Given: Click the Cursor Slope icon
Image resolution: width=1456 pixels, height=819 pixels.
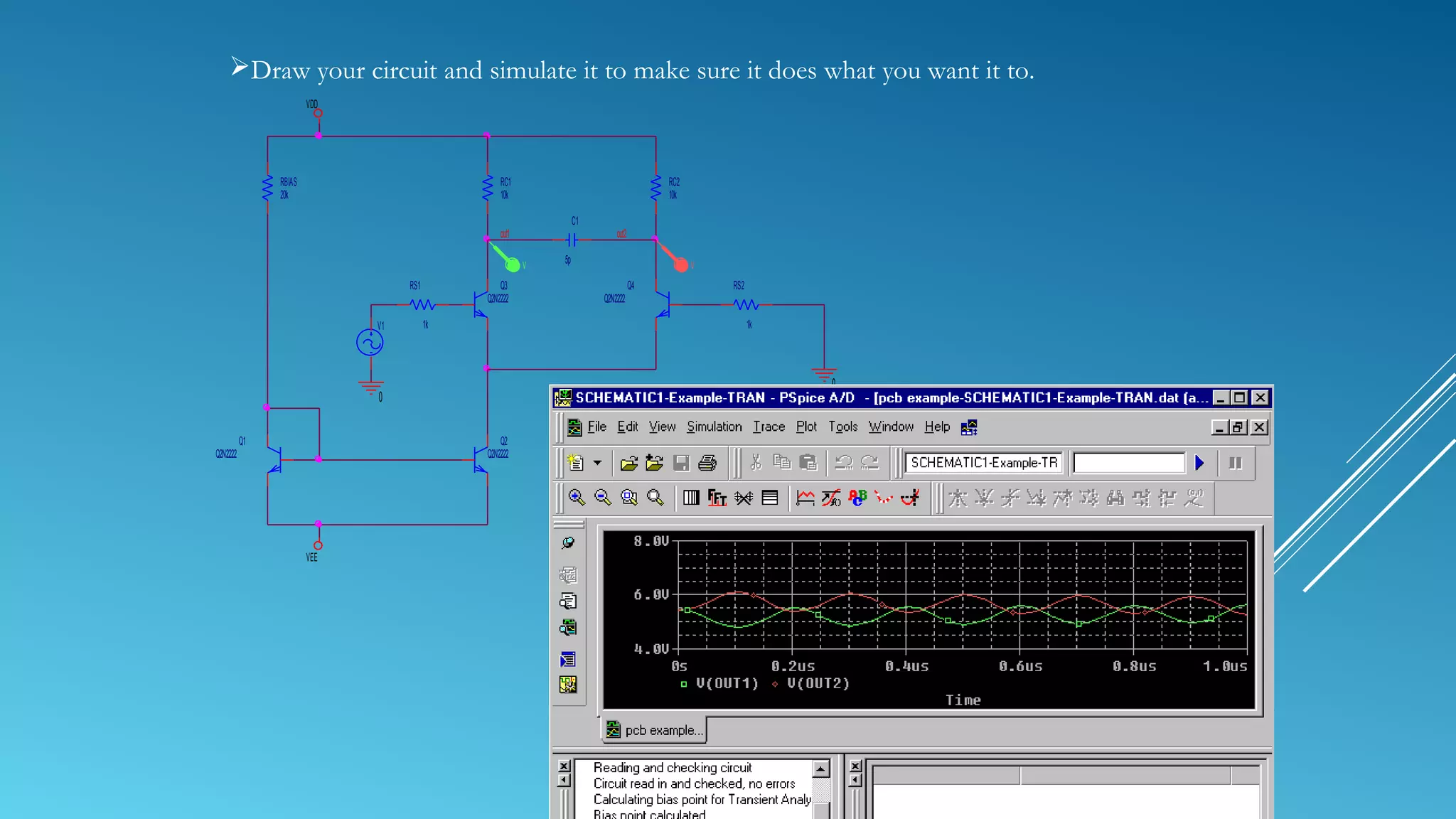Looking at the screenshot, I should pyautogui.click(x=1010, y=498).
